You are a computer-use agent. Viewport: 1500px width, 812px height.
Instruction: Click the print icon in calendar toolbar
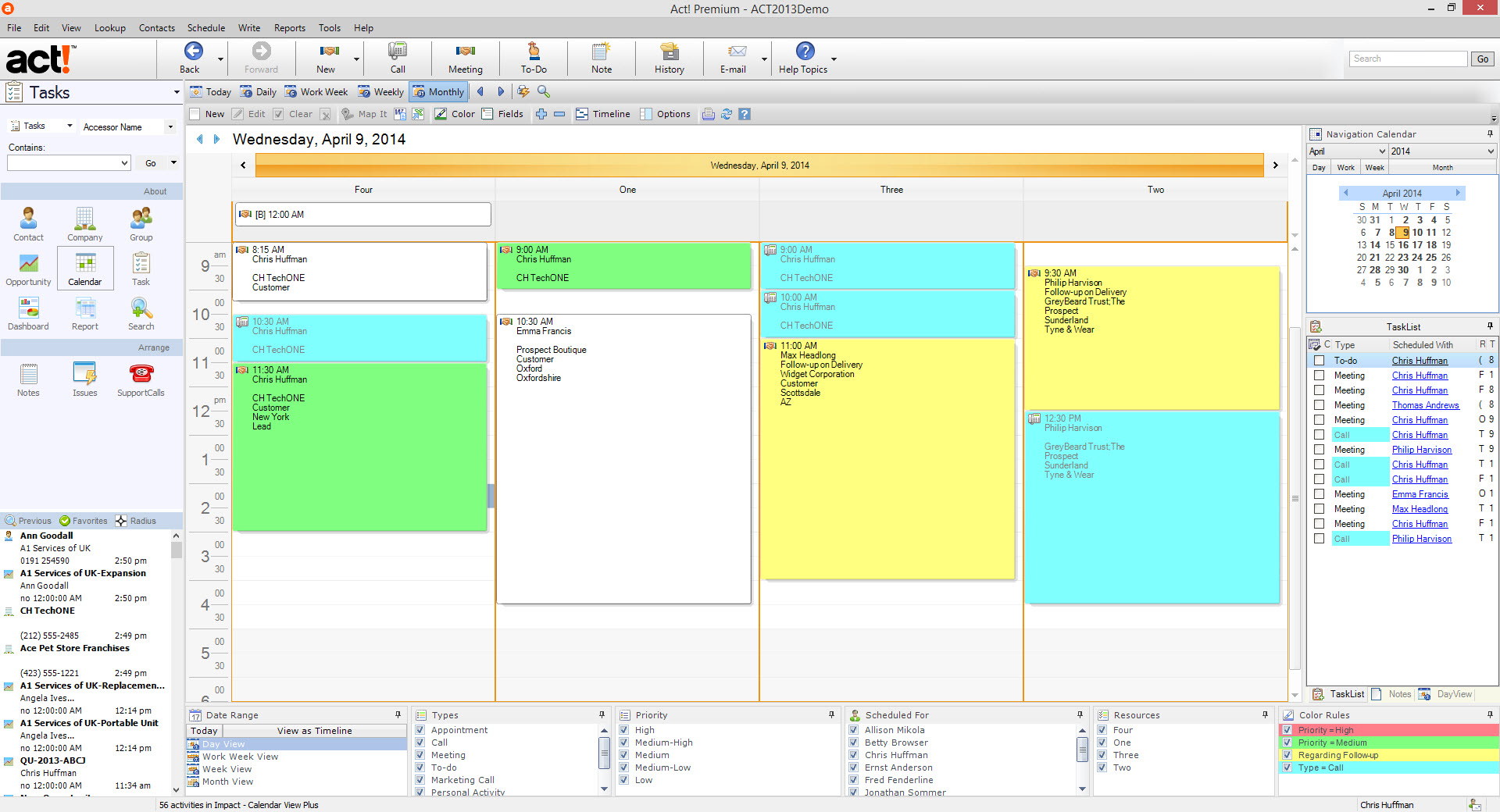tap(708, 114)
